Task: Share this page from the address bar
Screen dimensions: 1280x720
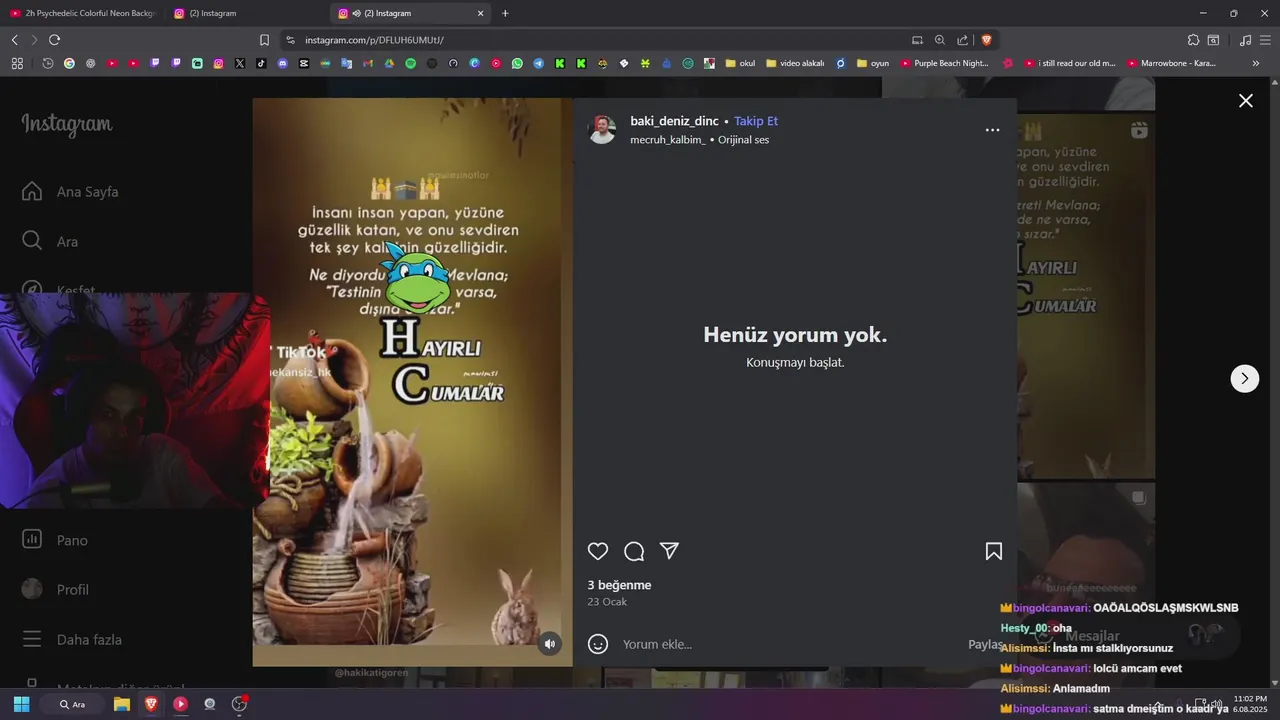Action: (x=962, y=40)
